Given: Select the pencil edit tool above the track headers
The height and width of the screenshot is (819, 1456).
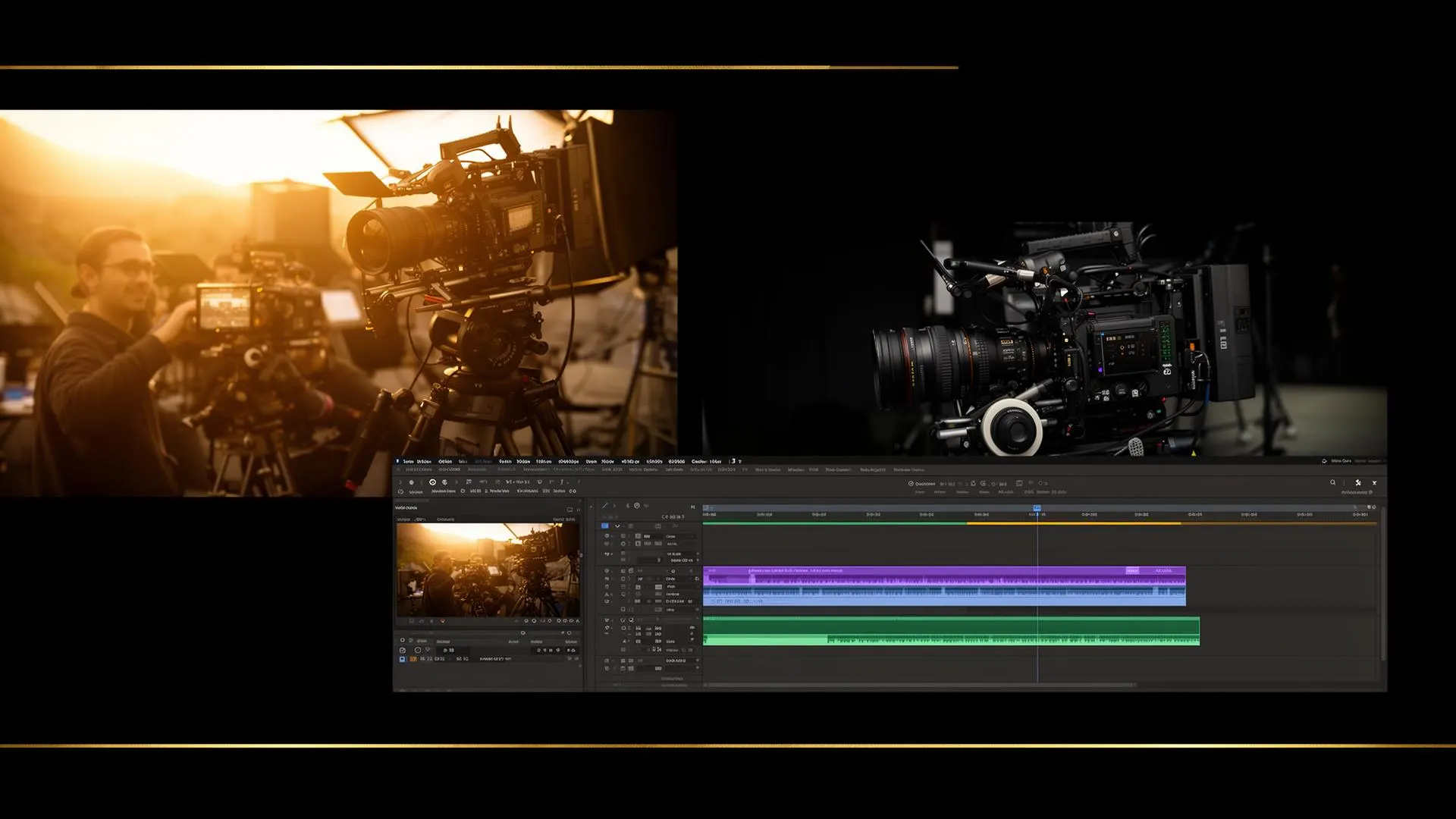Looking at the screenshot, I should [x=604, y=505].
